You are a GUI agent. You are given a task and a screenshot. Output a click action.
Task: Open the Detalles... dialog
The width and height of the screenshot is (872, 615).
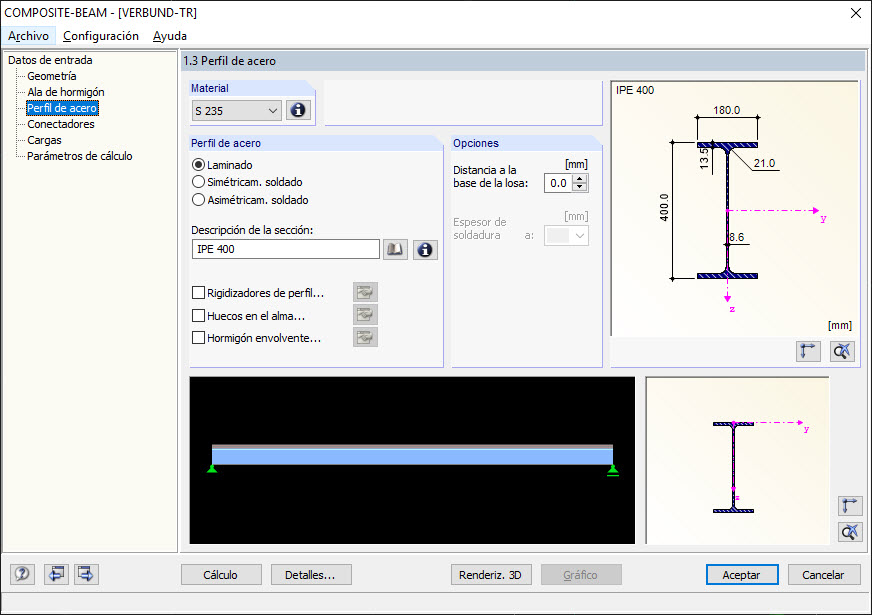[311, 574]
